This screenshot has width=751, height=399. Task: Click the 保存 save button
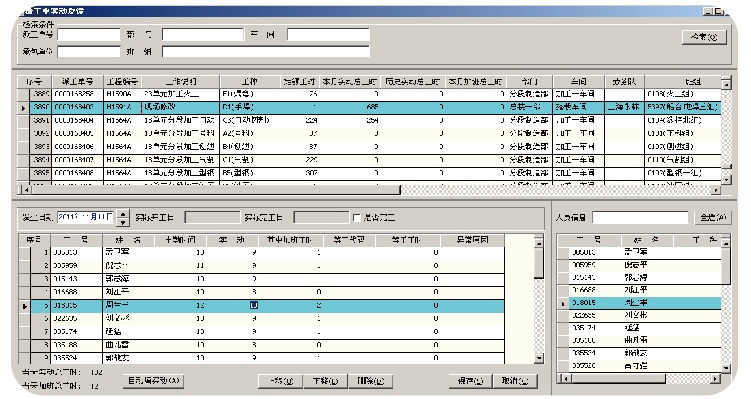click(x=469, y=381)
